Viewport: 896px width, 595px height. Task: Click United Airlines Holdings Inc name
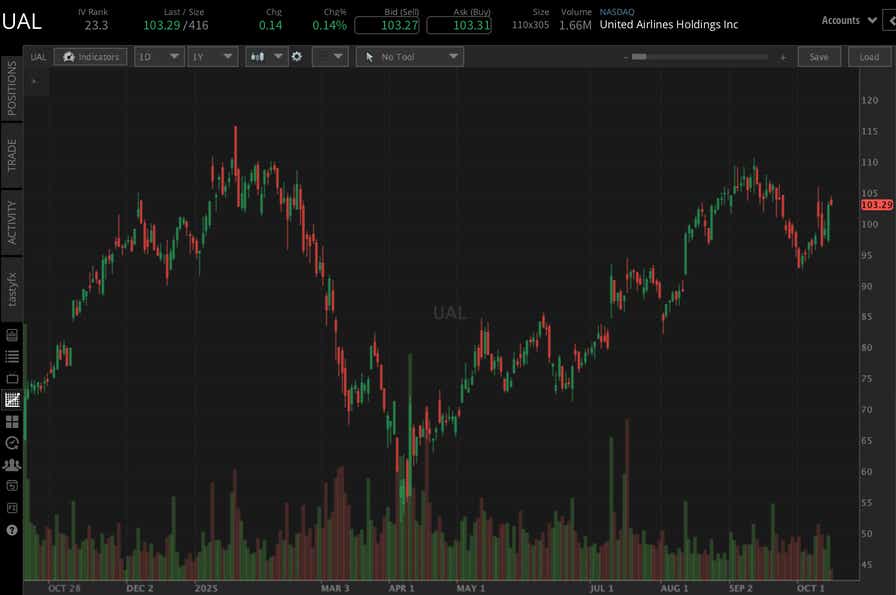(x=669, y=25)
